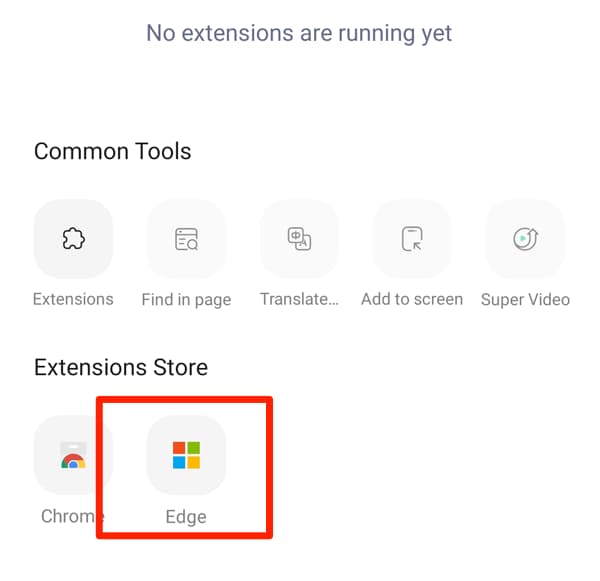Viewport: 600px width, 581px height.
Task: Click the "Extensions Store" section heading
Action: pyautogui.click(x=121, y=367)
